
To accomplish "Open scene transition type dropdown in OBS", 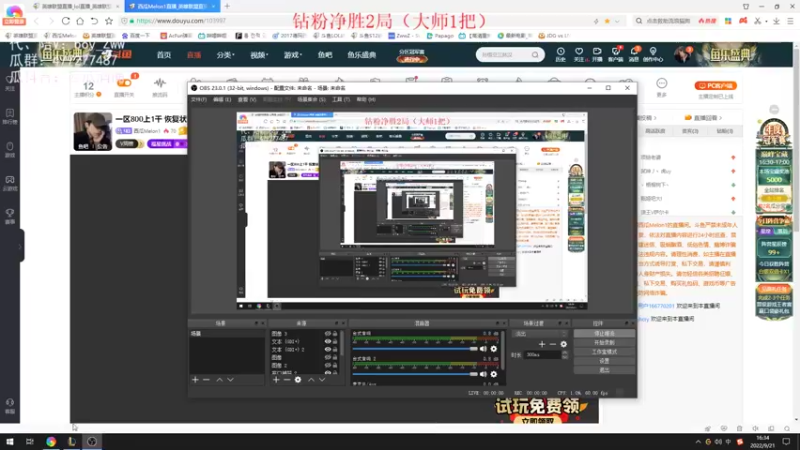I will click(540, 334).
